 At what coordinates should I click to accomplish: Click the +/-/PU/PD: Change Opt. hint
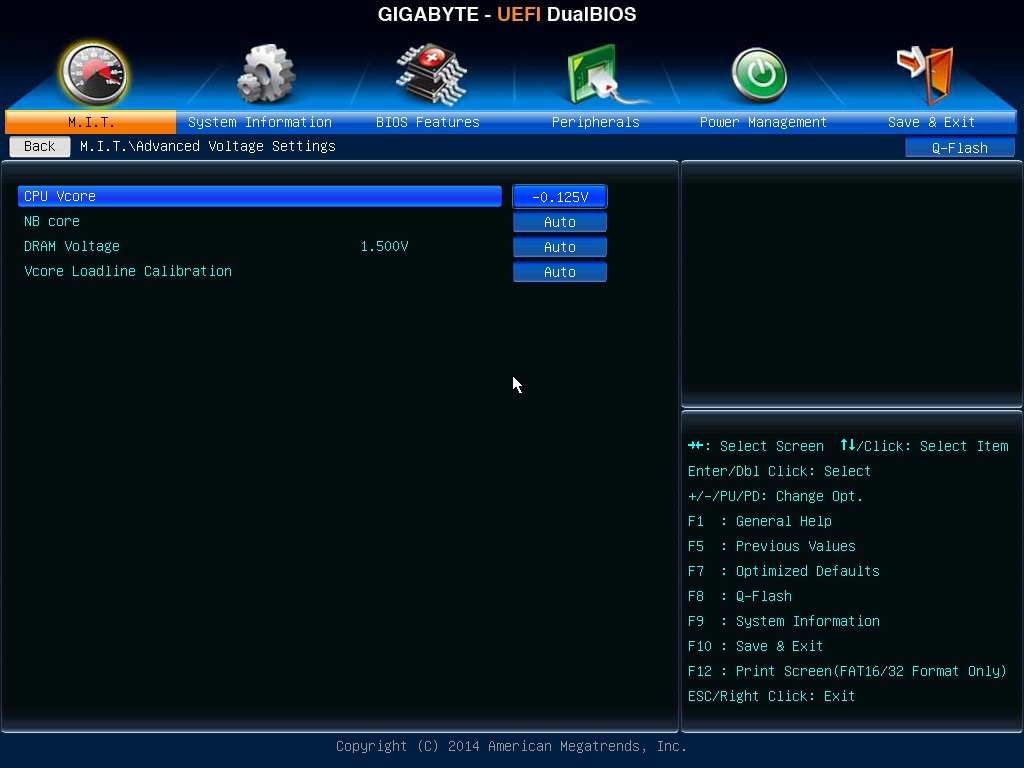[x=775, y=496]
